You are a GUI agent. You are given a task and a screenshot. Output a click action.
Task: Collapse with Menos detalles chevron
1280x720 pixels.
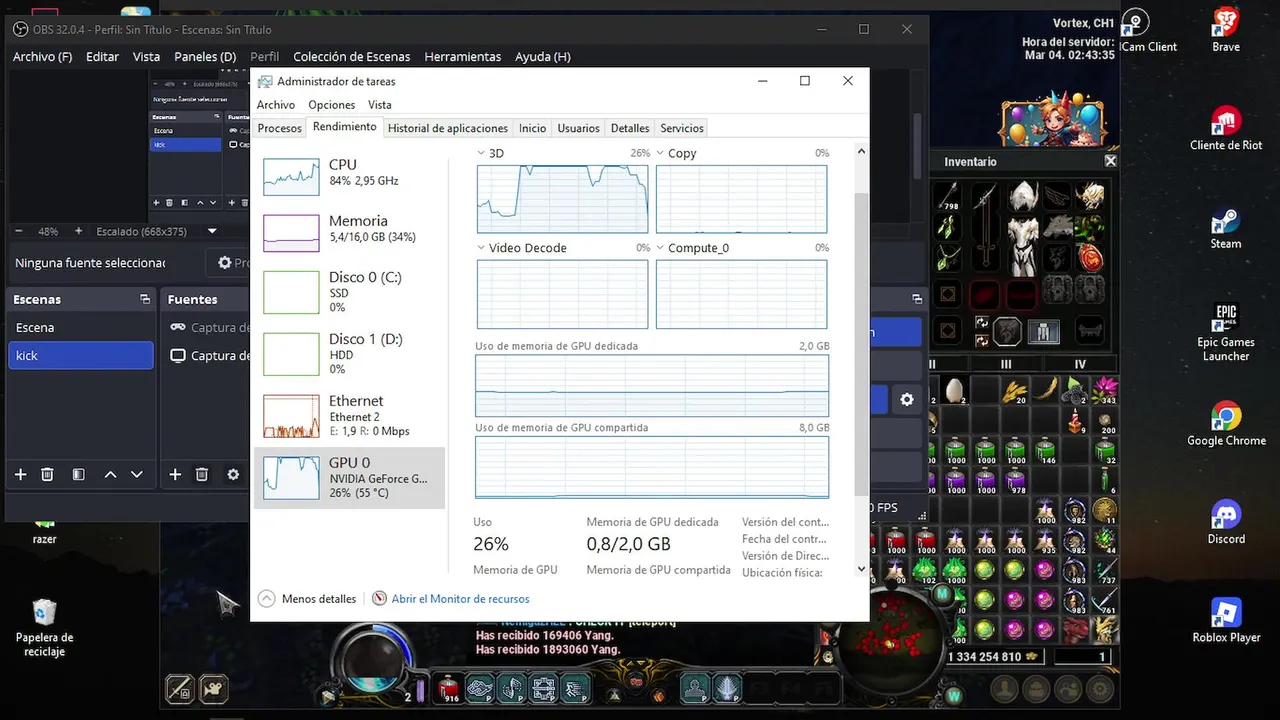pyautogui.click(x=266, y=599)
